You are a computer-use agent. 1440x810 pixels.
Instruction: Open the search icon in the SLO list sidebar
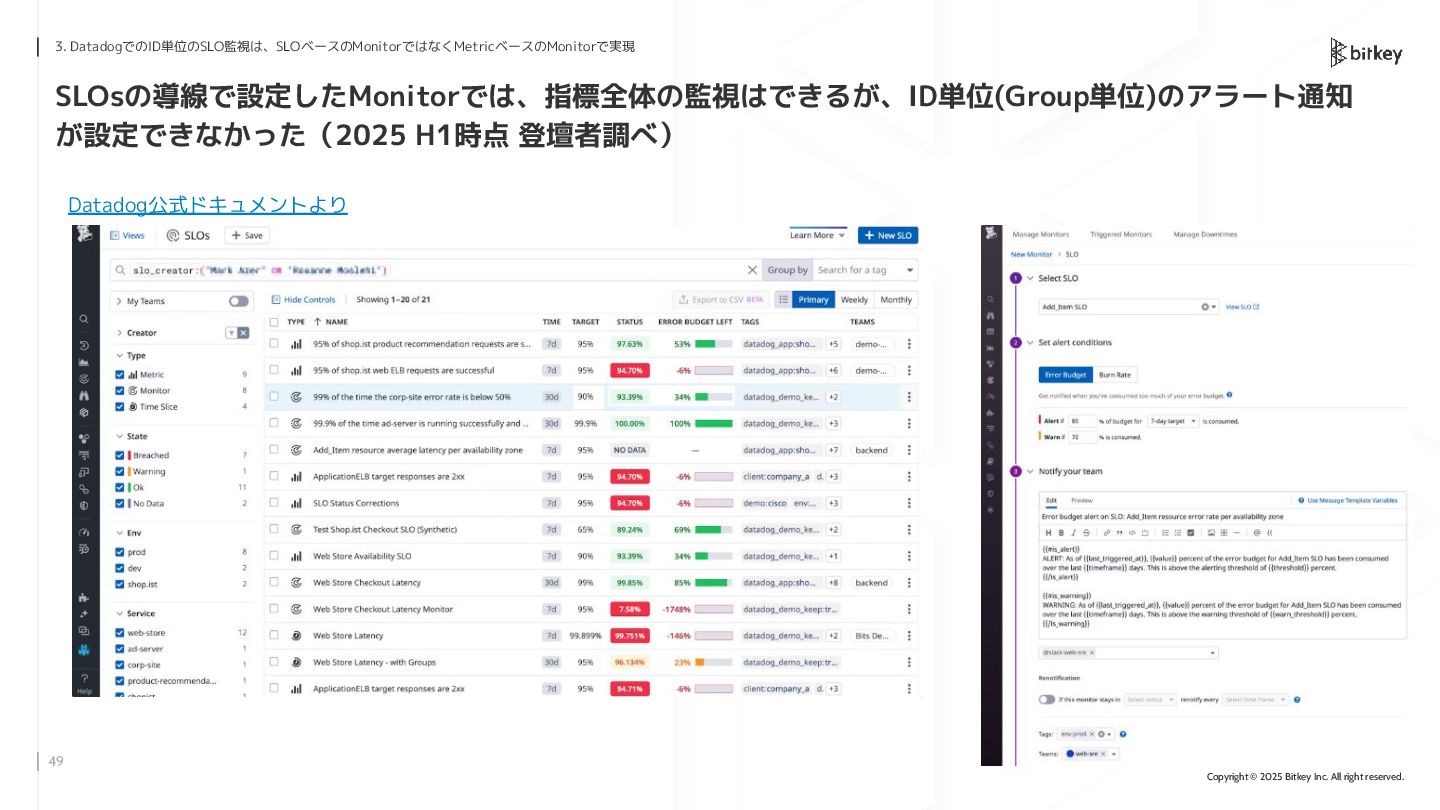pyautogui.click(x=84, y=319)
